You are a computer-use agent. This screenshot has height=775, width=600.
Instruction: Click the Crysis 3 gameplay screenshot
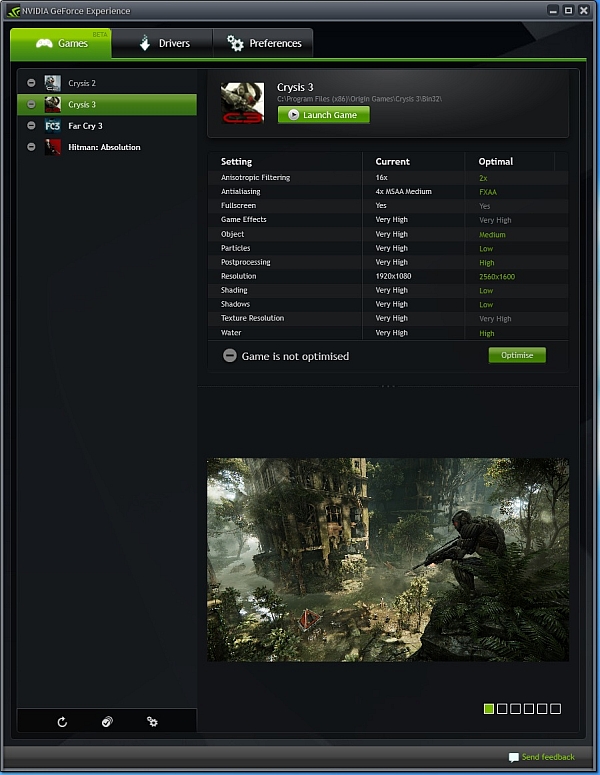click(x=387, y=559)
